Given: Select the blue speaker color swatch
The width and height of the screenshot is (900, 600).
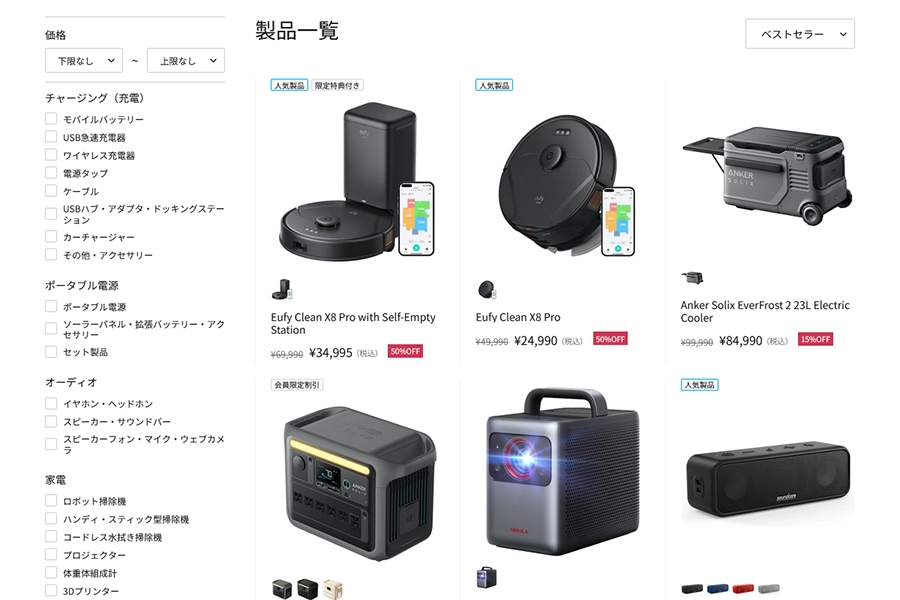Looking at the screenshot, I should (717, 589).
